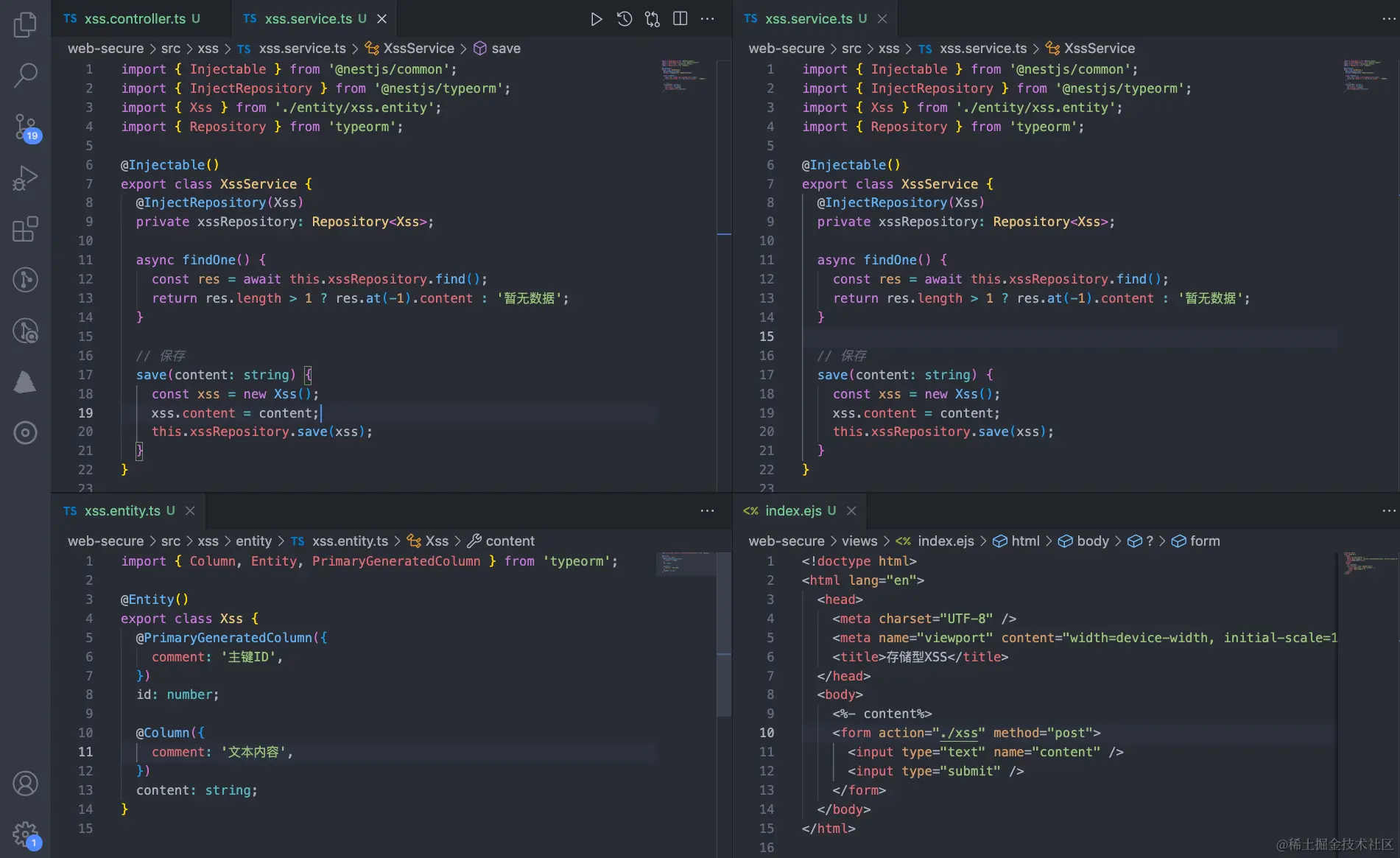Open index.ejs file breadcrumb

coord(935,541)
